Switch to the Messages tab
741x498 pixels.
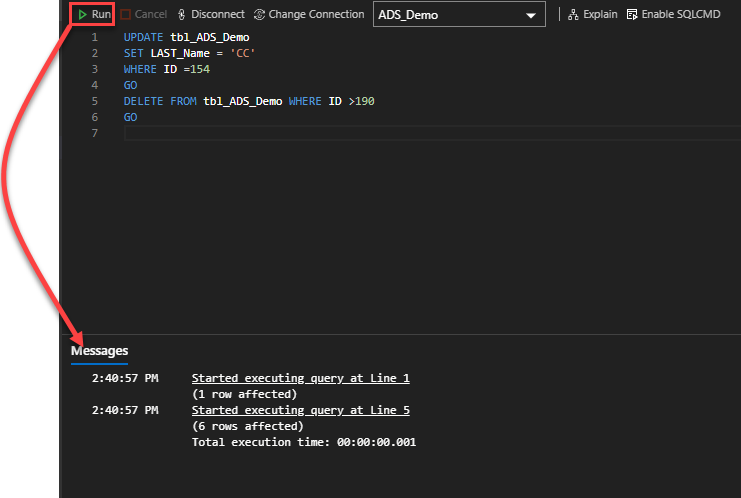coord(99,351)
